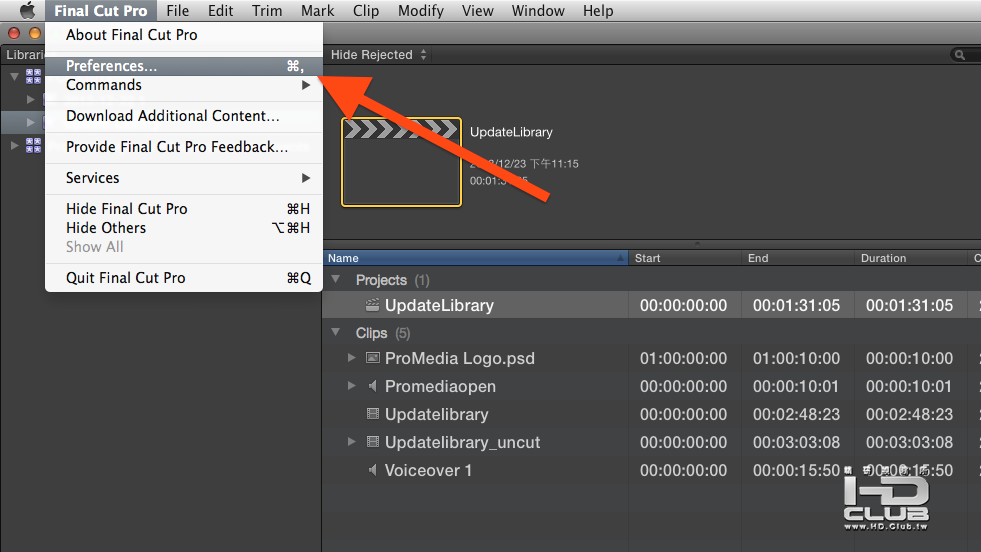Choose About Final Cut Pro
This screenshot has width=981, height=552.
pos(184,35)
